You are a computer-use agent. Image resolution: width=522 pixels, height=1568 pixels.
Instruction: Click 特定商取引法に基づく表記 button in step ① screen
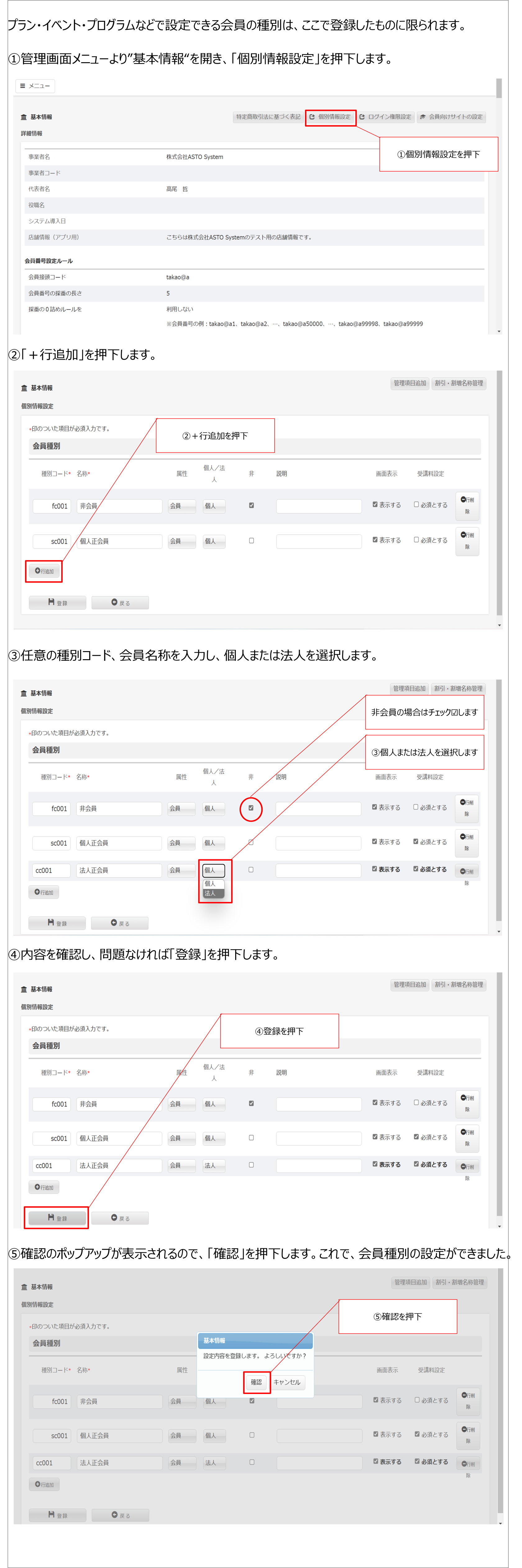click(268, 117)
